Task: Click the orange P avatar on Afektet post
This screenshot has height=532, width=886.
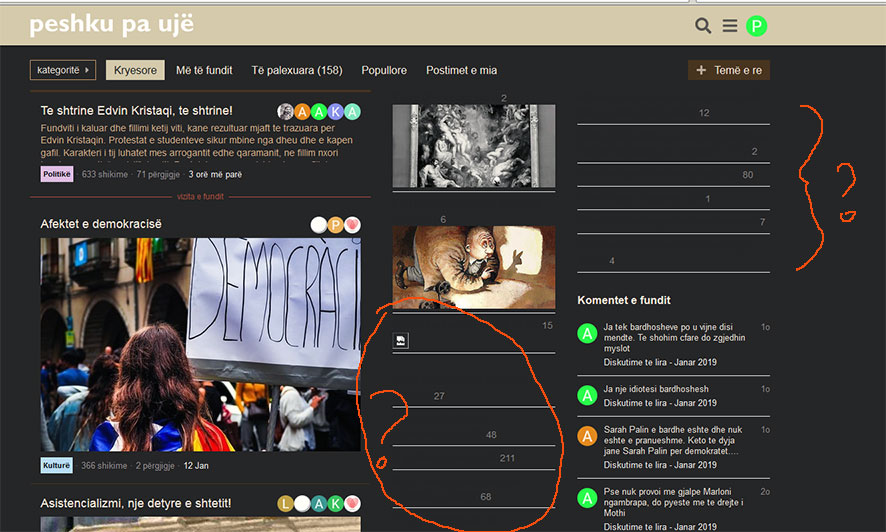Action: point(336,224)
